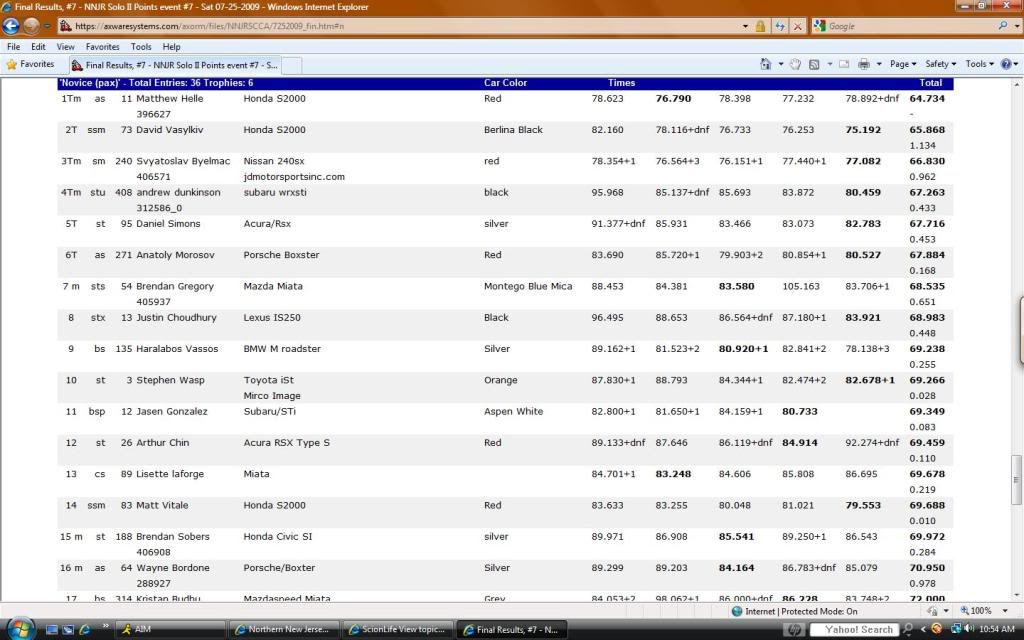Click the orange tray icon beside the volume

click(937, 629)
